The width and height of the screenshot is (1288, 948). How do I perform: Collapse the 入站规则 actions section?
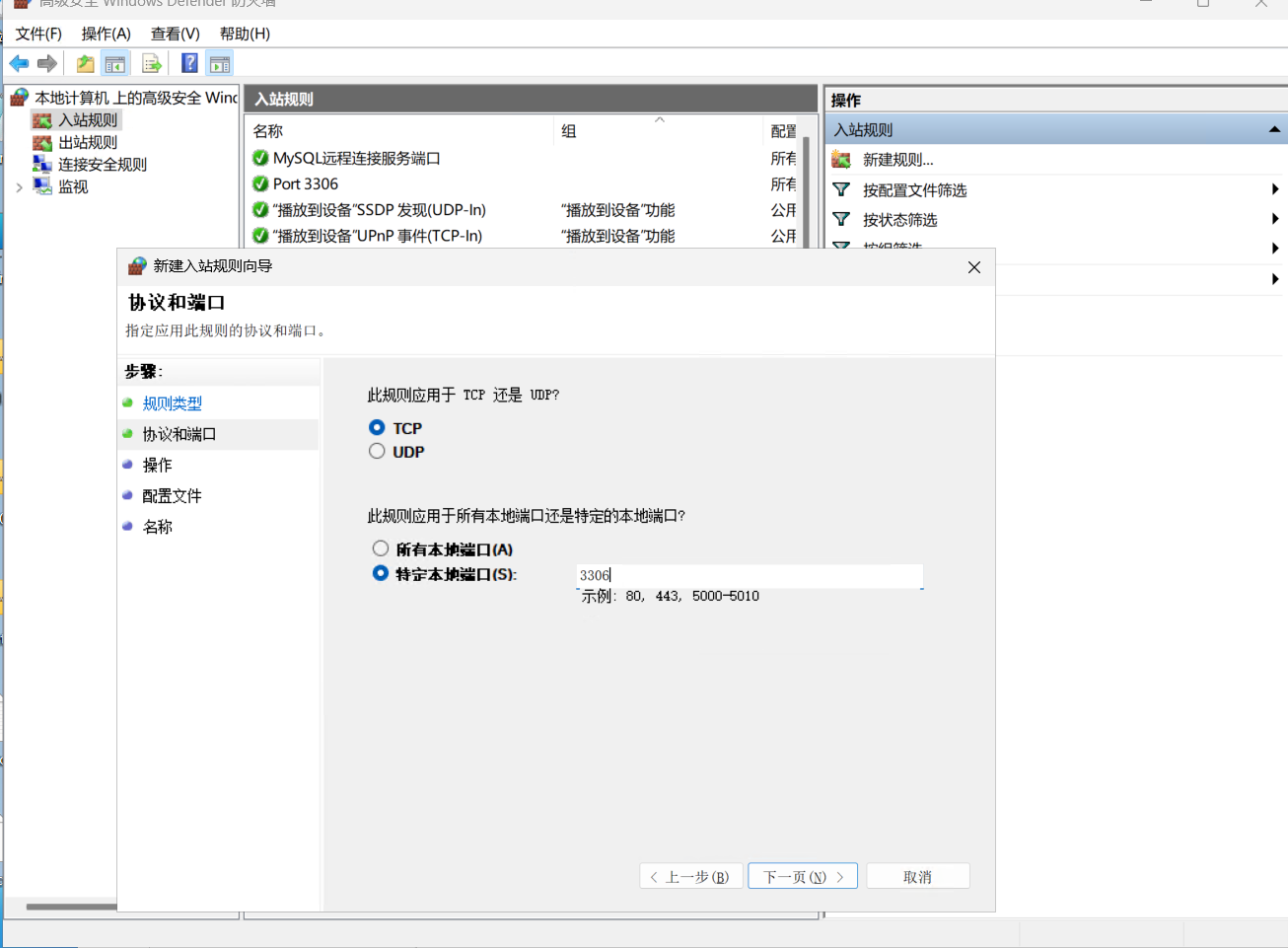pos(1274,130)
